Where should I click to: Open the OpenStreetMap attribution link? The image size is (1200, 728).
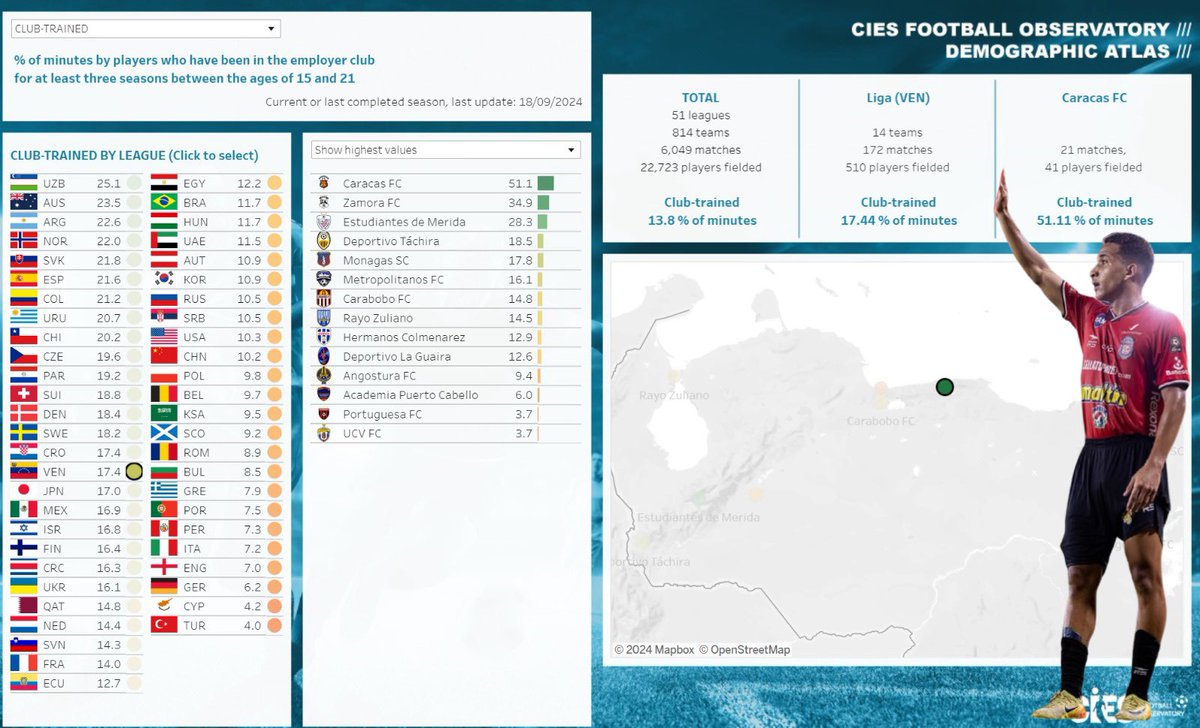[x=744, y=650]
